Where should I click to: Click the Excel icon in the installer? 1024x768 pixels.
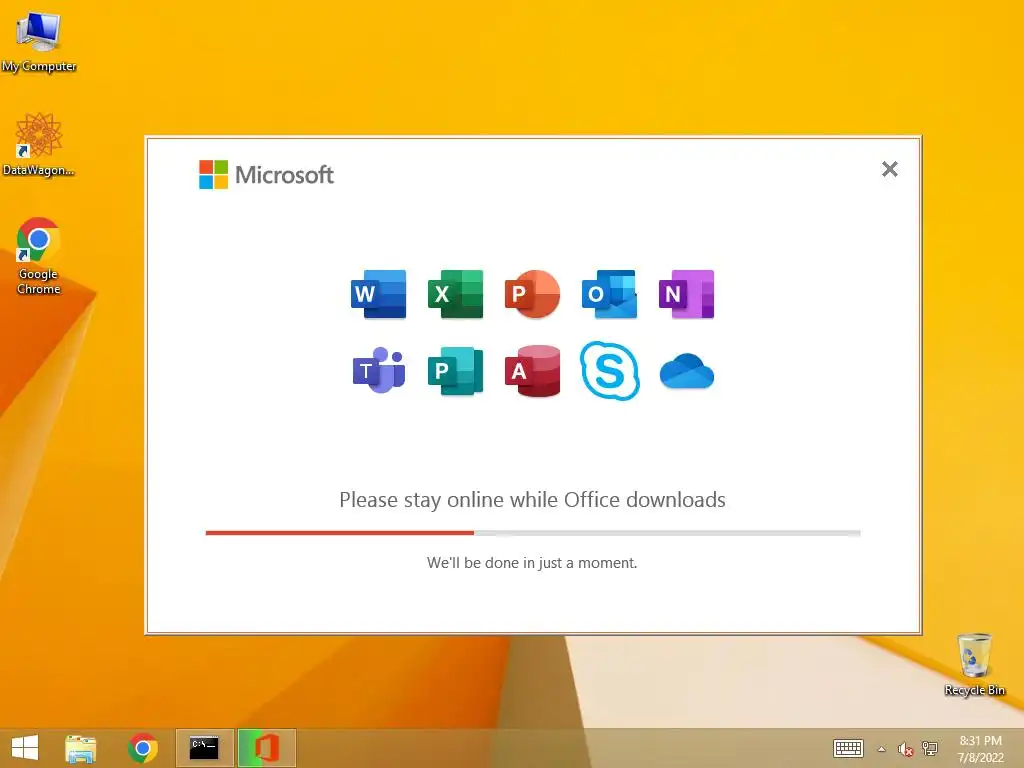[455, 294]
